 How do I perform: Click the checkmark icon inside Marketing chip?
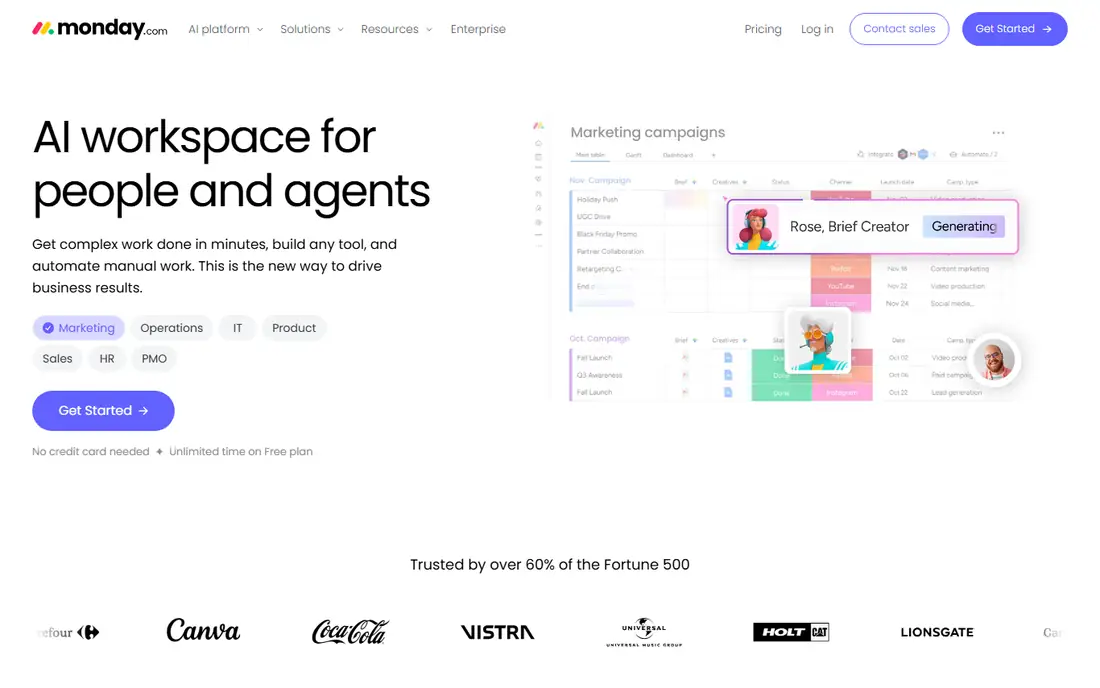48,328
